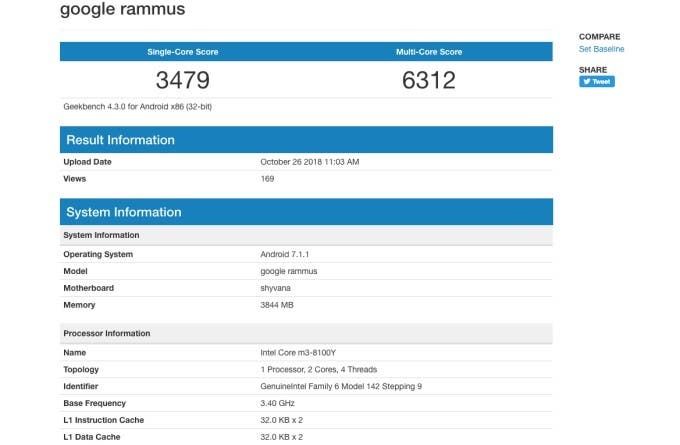Click the gray System Information subheader row
Image resolution: width=680 pixels, height=445 pixels.
[x=306, y=235]
